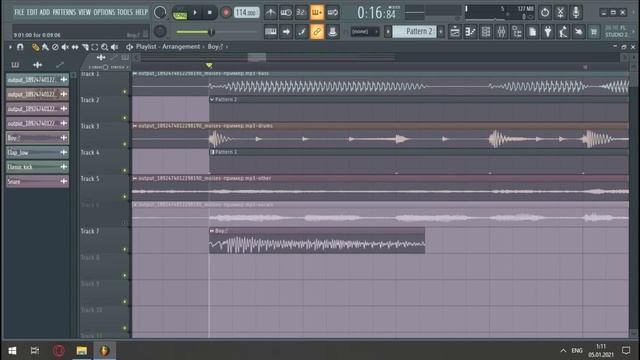
Task: Open the Pattern 2 pattern selector
Action: pyautogui.click(x=415, y=31)
